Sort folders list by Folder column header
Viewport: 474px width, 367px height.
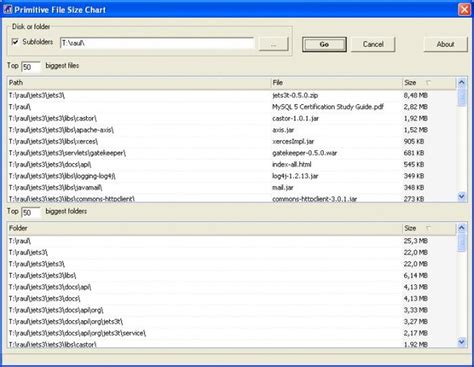tap(205, 228)
